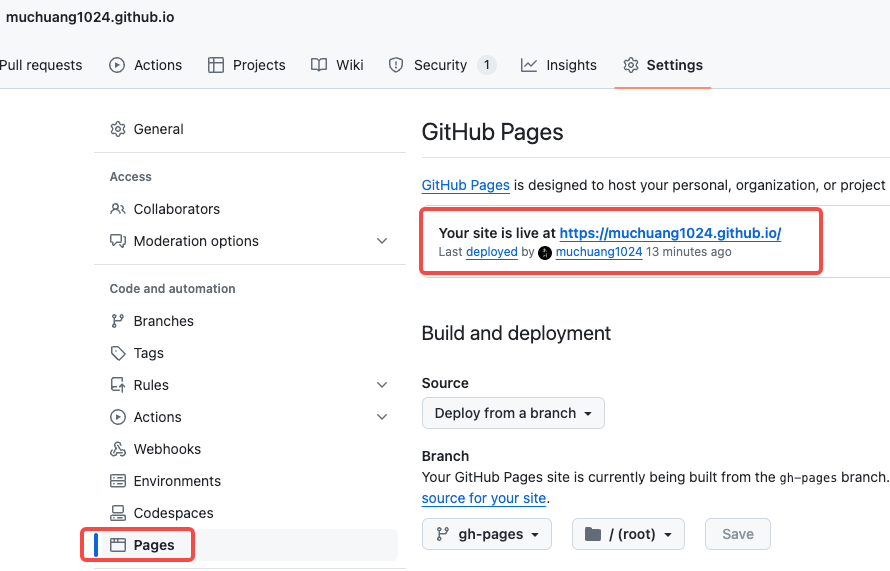
Task: Switch to the Wiki tab
Action: (337, 65)
